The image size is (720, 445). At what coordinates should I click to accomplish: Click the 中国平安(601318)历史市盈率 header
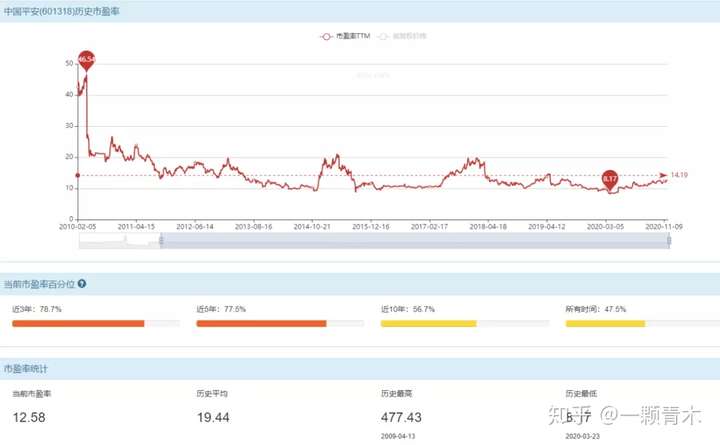pyautogui.click(x=62, y=11)
